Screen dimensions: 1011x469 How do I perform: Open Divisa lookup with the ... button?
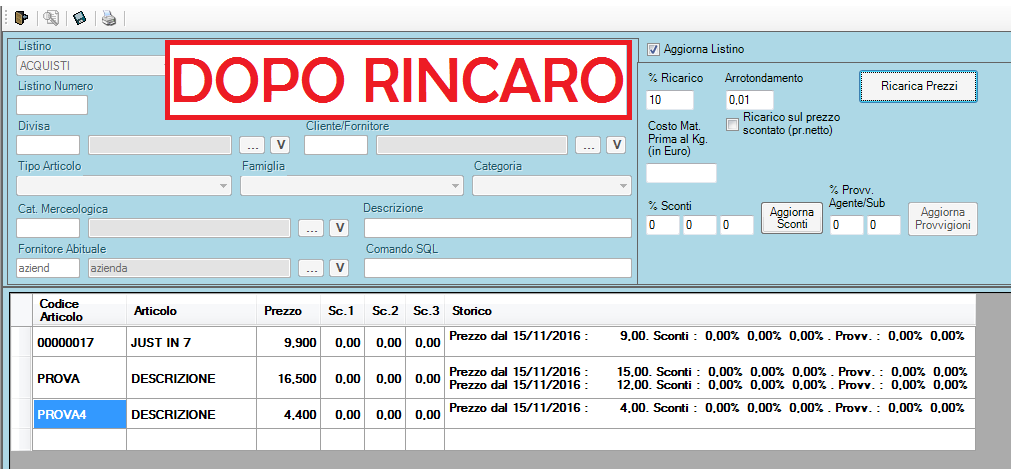pyautogui.click(x=252, y=145)
